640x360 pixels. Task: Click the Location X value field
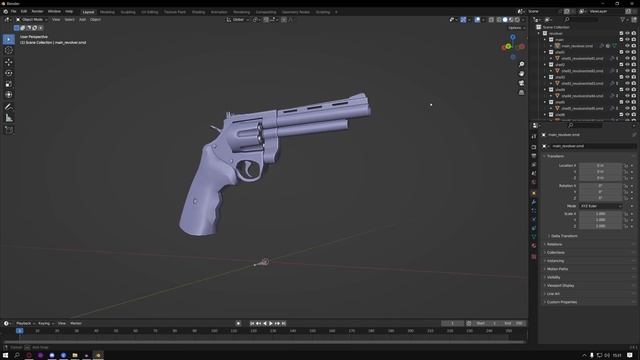tap(601, 166)
